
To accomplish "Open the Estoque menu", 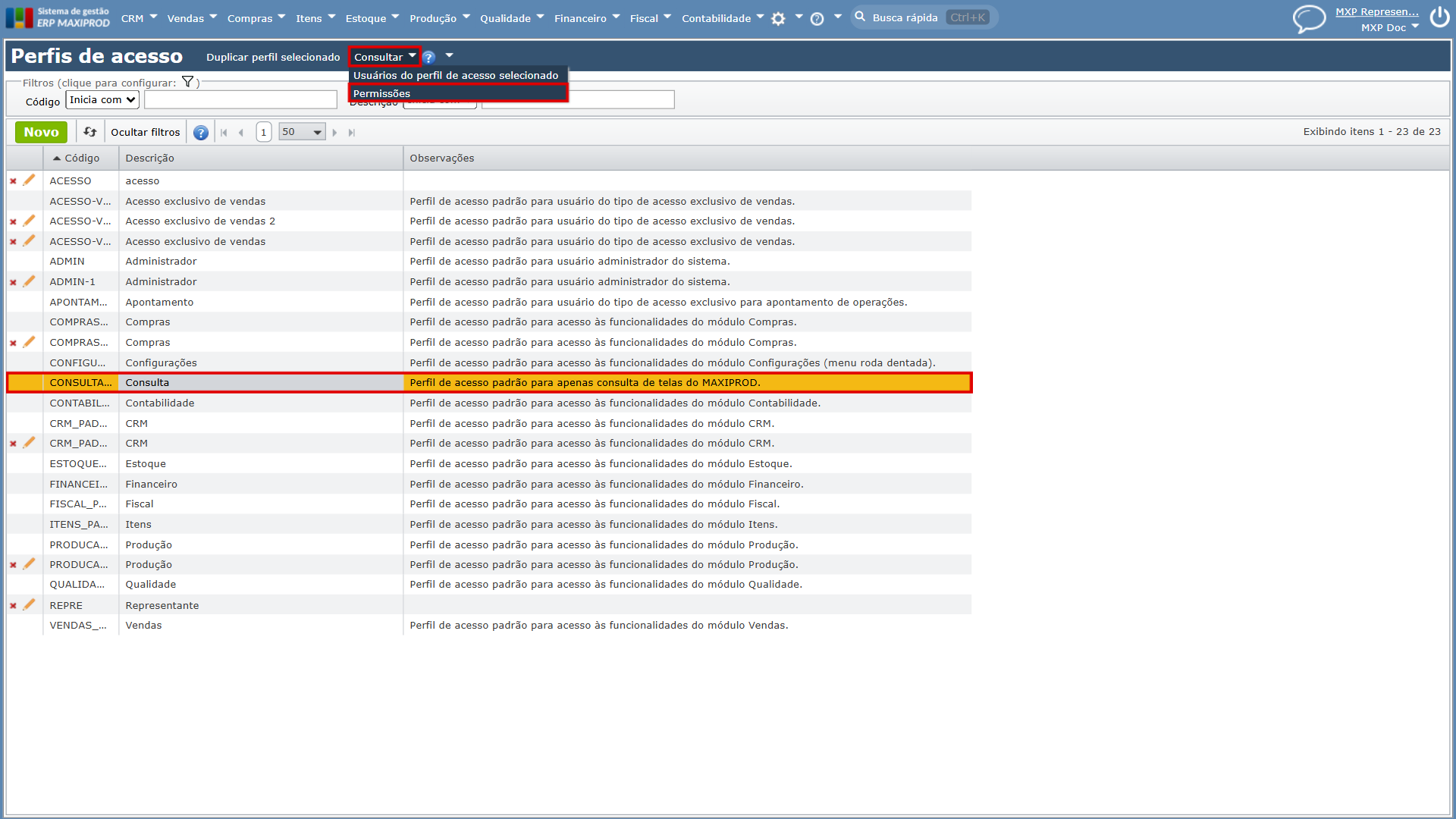I will click(x=372, y=18).
